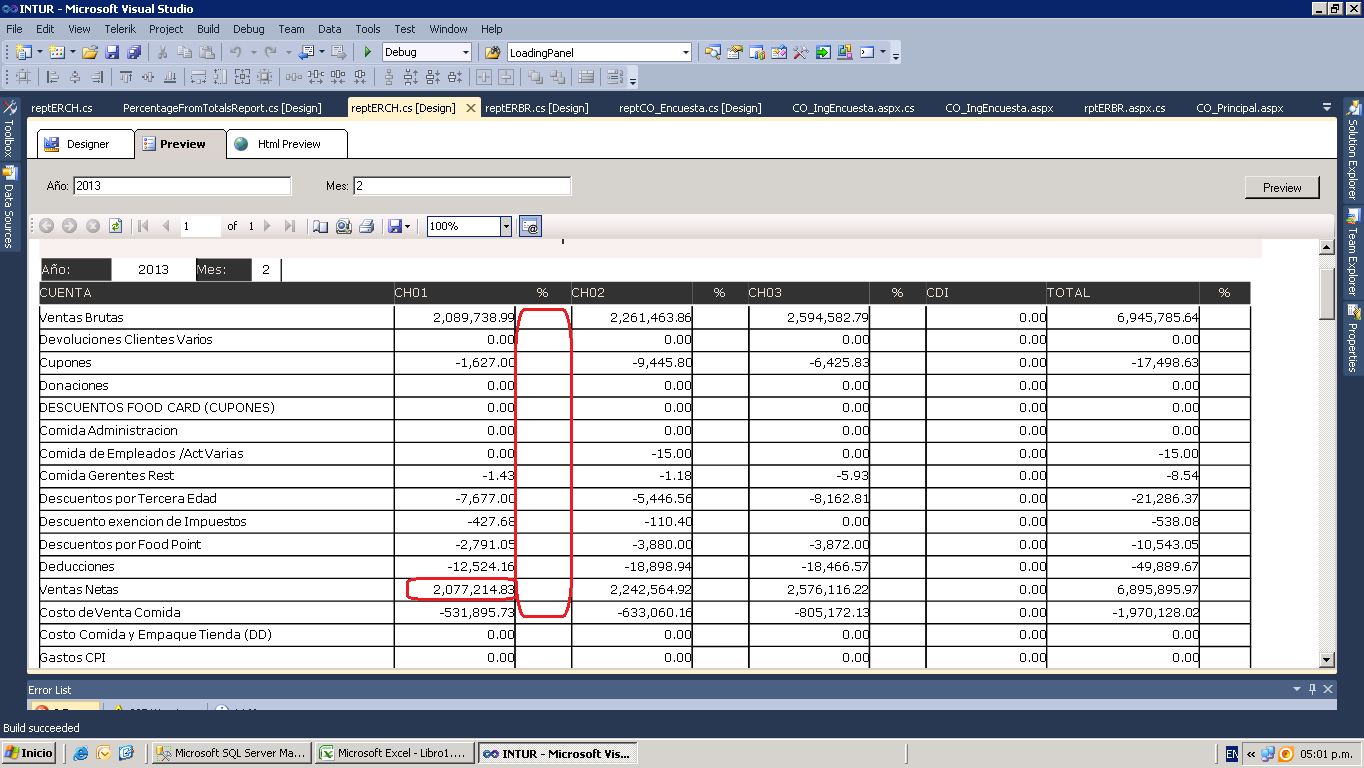The height and width of the screenshot is (768, 1364).
Task: Click the report vertical scrollbar down arrow
Action: (1327, 659)
